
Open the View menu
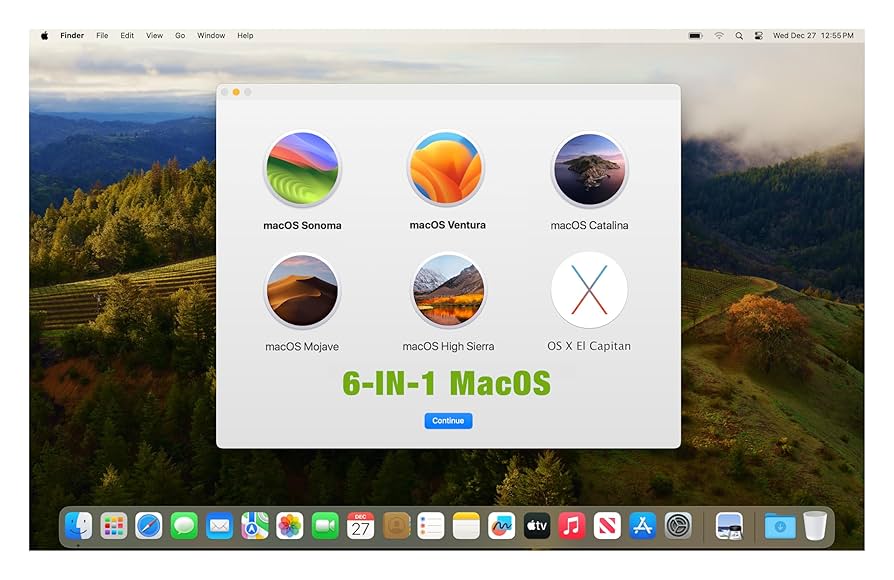(x=155, y=35)
